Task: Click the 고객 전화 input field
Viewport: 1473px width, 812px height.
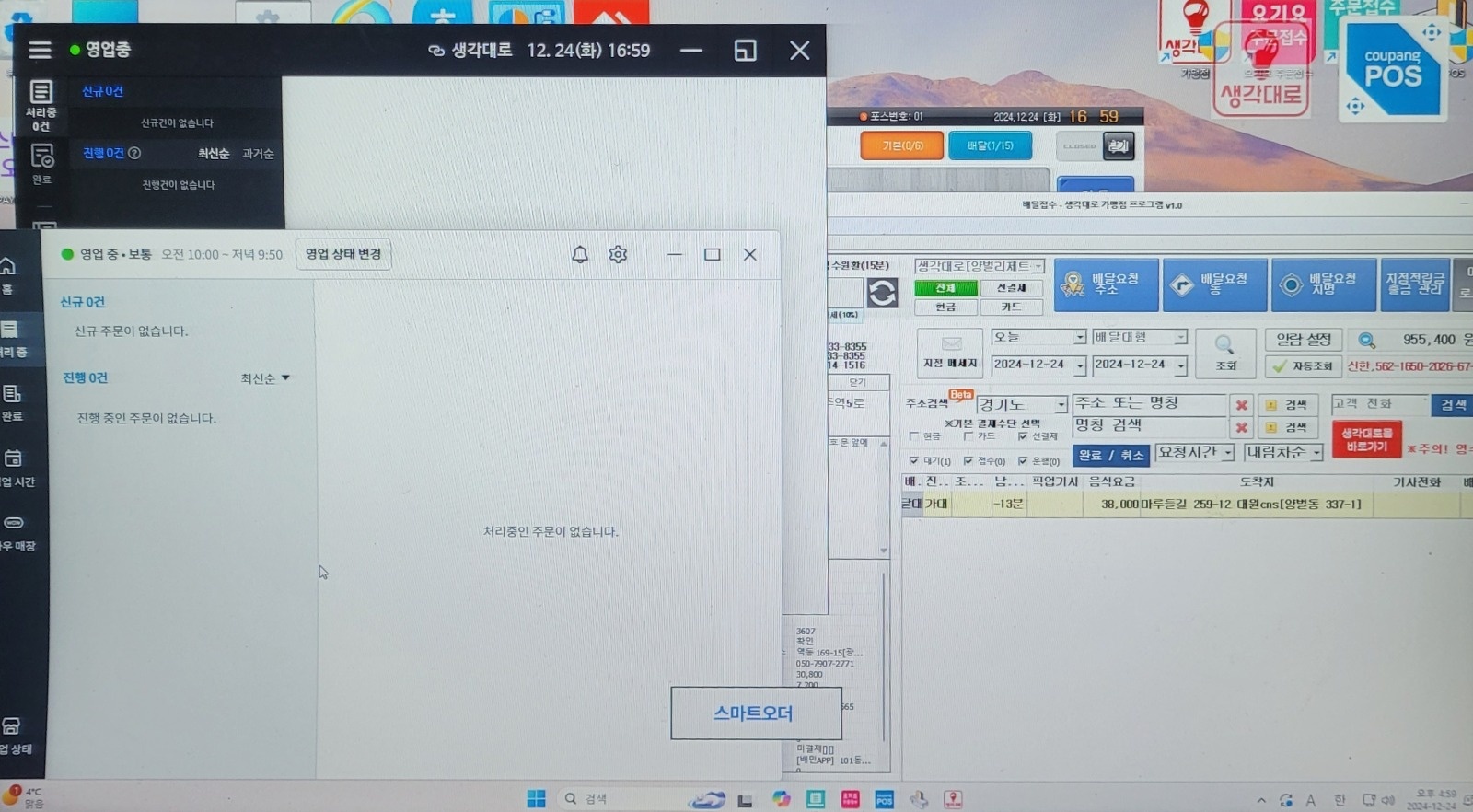Action: 1379,403
